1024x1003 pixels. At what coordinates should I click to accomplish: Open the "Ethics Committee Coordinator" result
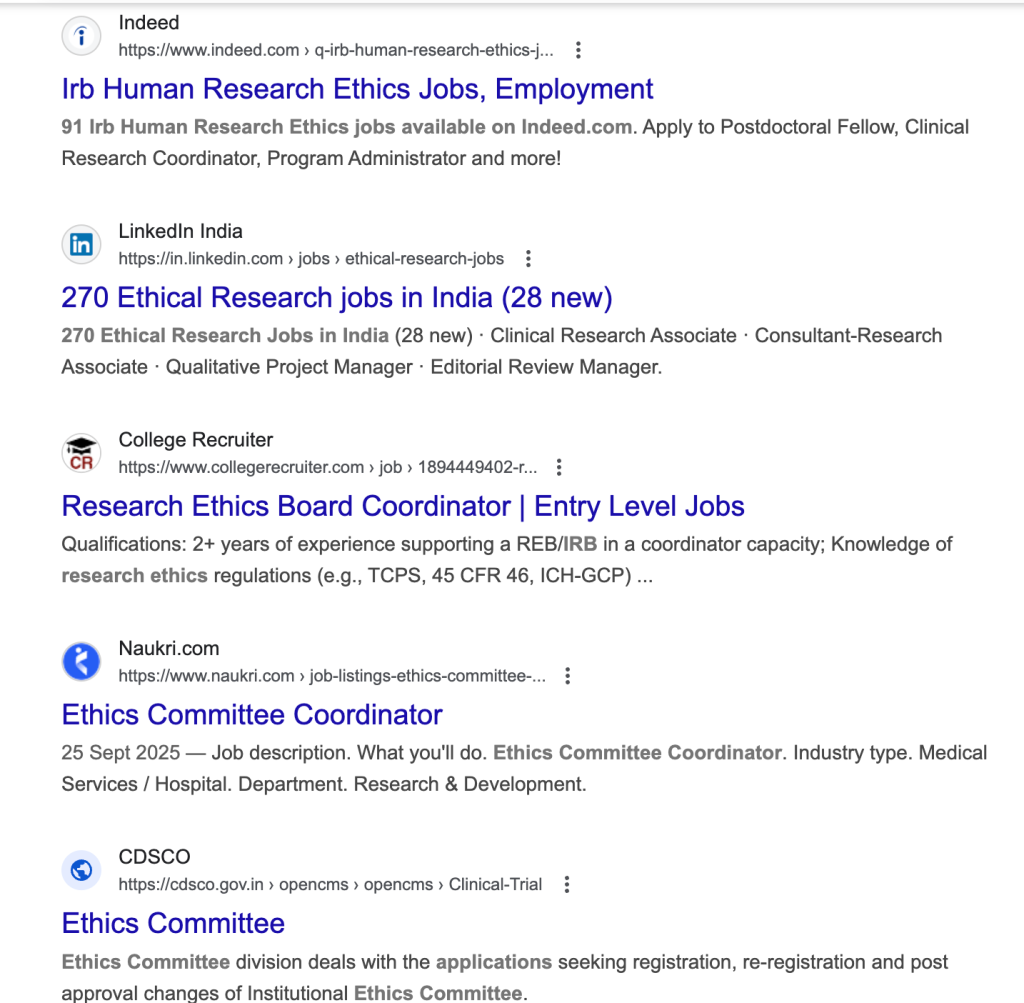click(252, 715)
